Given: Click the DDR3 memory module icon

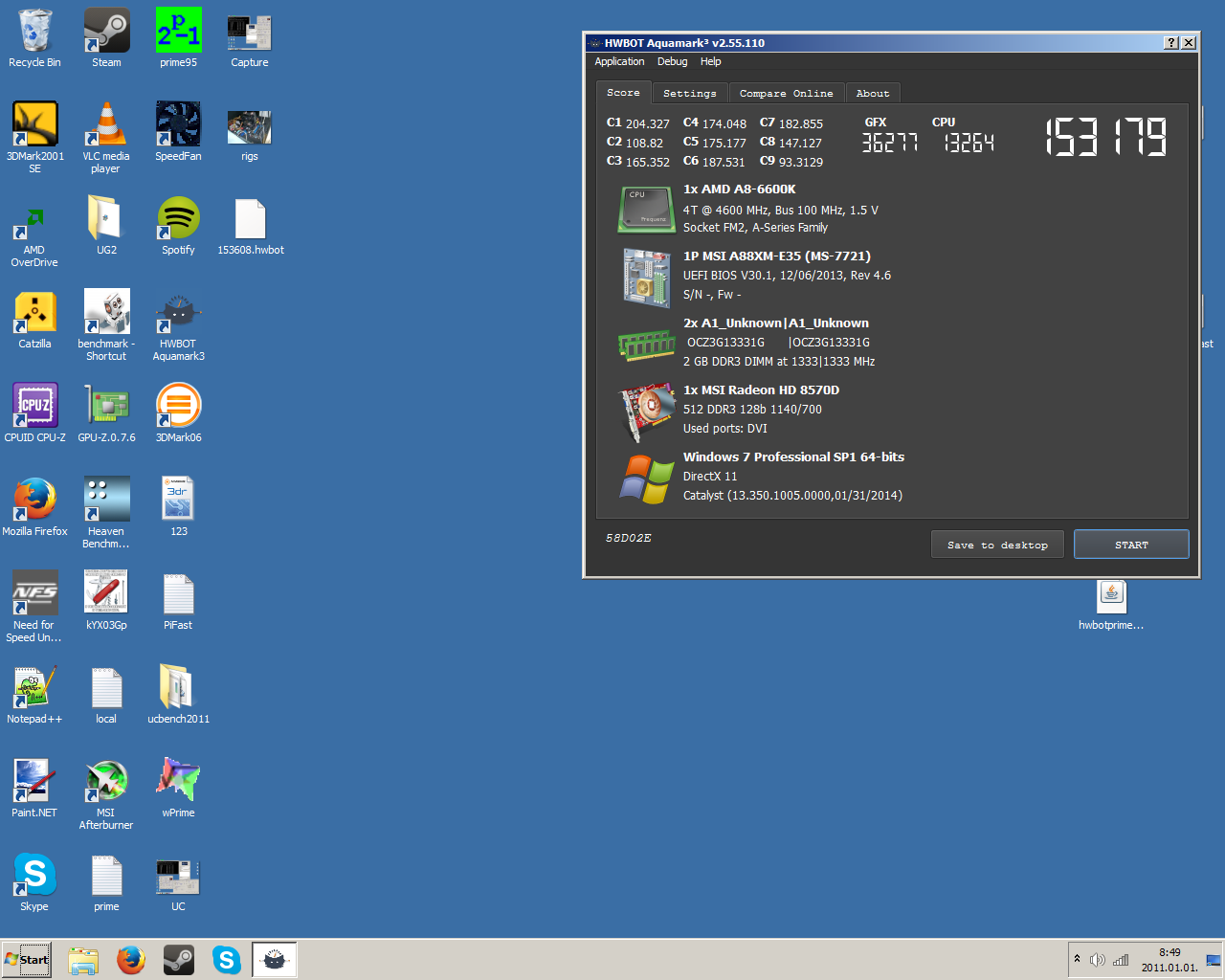Looking at the screenshot, I should [646, 344].
